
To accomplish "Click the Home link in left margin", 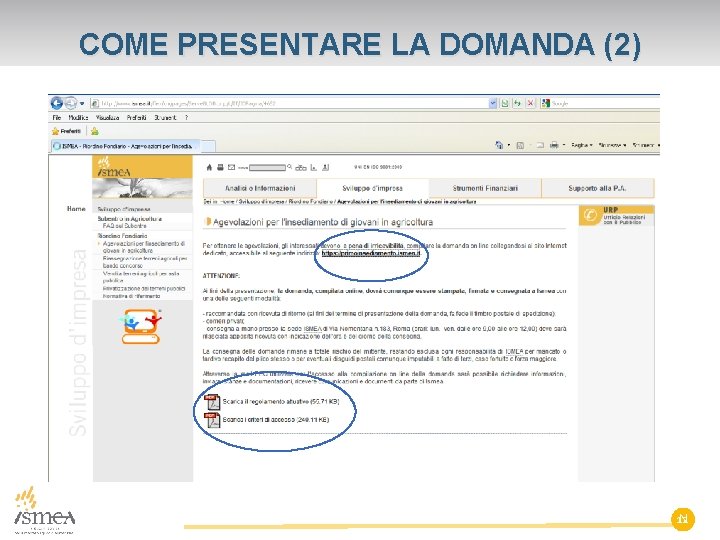I will pos(76,208).
